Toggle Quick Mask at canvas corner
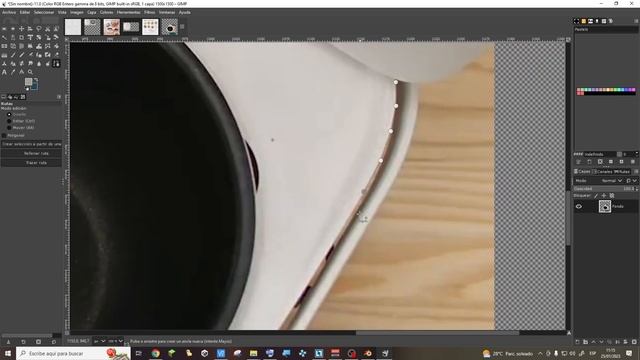 click(67, 333)
